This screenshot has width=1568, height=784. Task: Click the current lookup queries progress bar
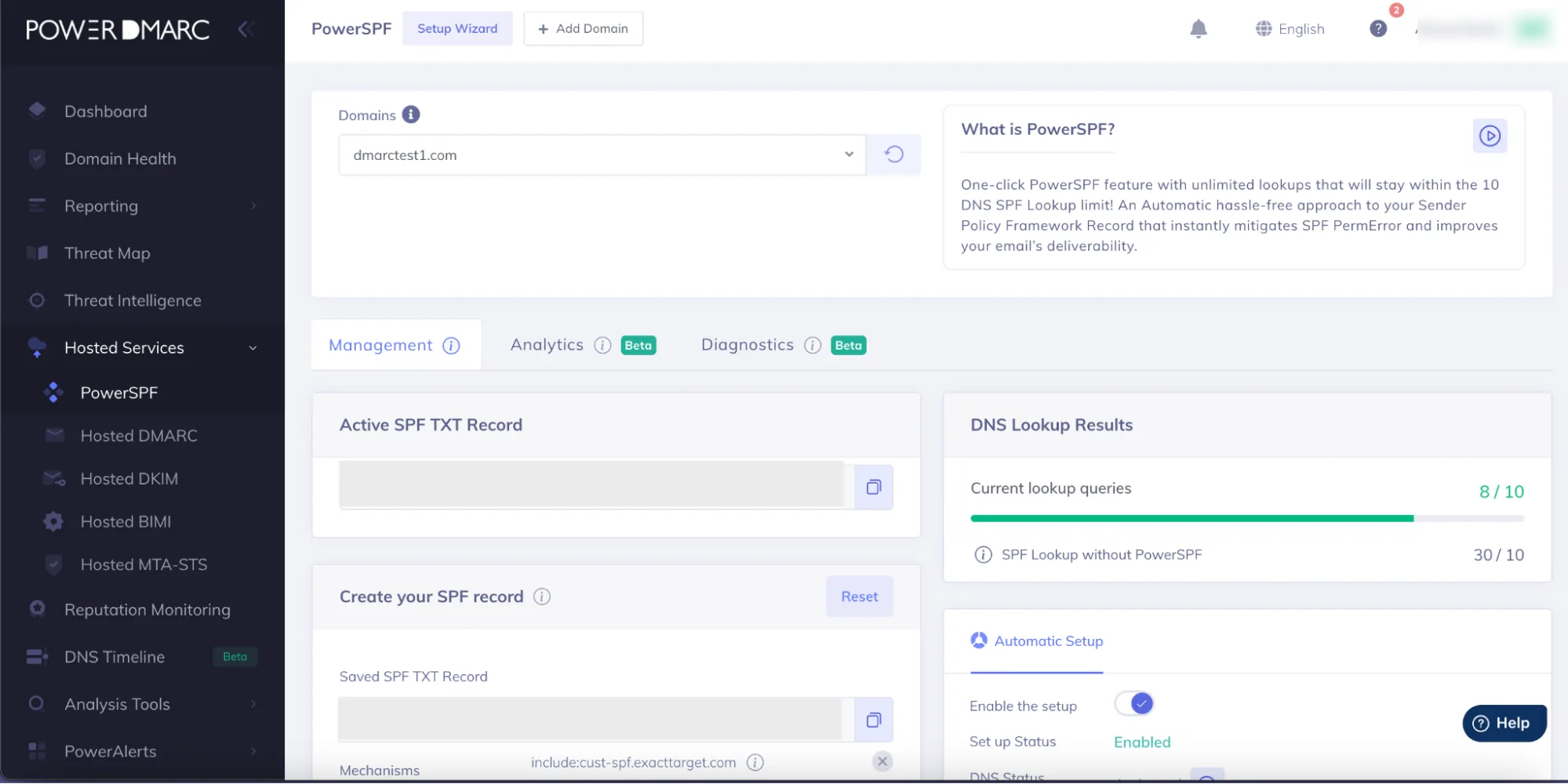1246,518
